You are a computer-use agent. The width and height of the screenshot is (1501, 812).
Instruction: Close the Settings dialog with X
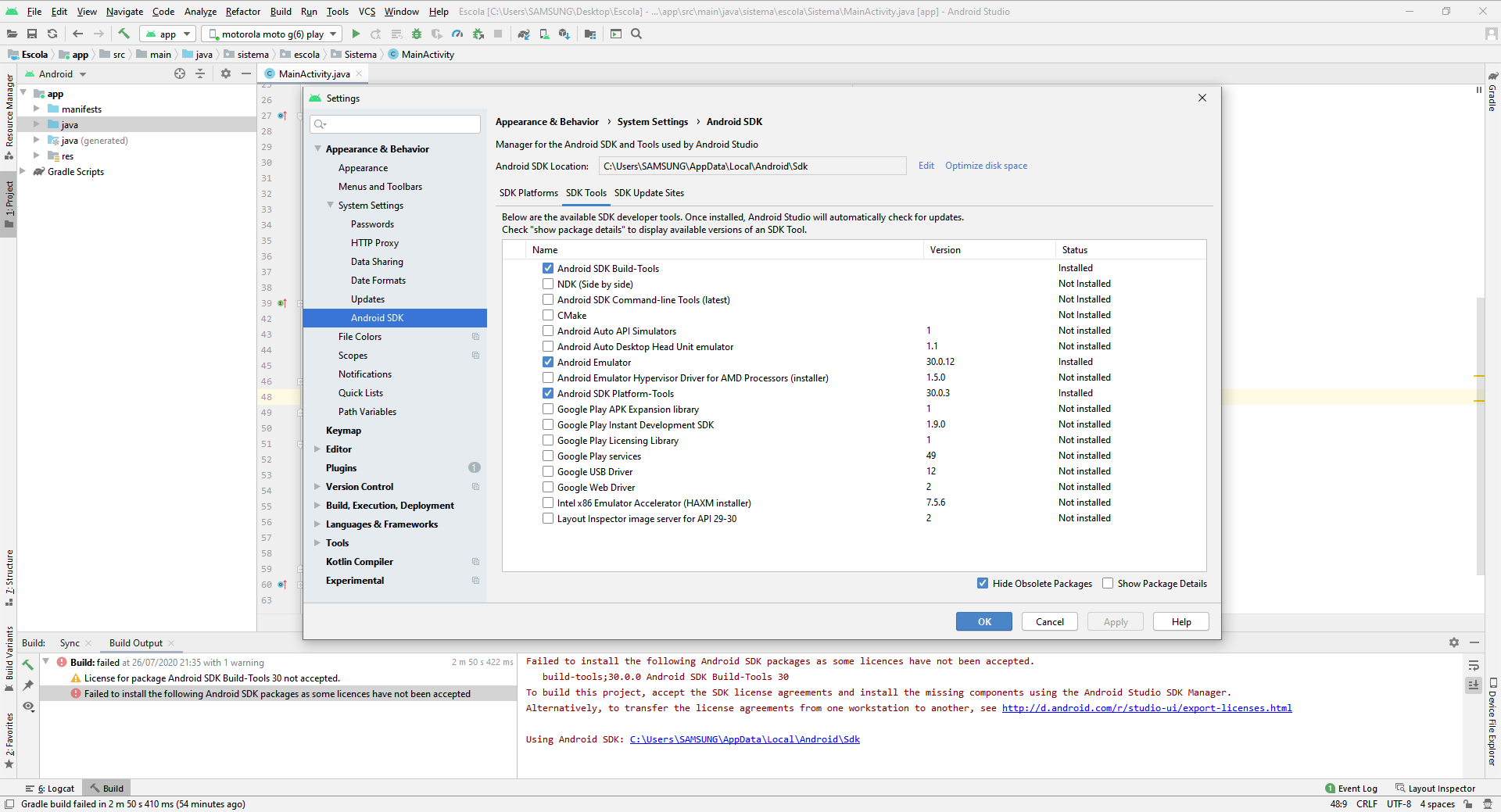pyautogui.click(x=1202, y=98)
